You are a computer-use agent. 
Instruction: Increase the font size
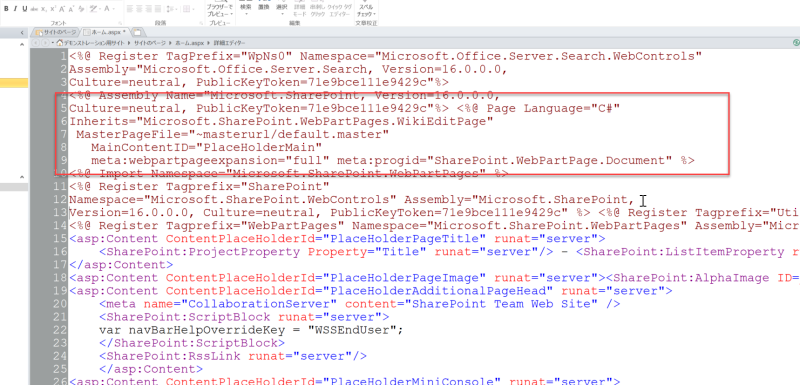(x=62, y=9)
